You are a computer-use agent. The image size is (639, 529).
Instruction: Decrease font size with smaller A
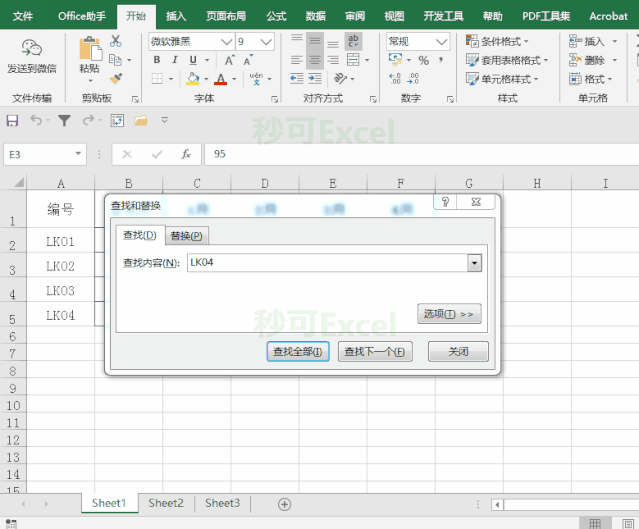(248, 60)
